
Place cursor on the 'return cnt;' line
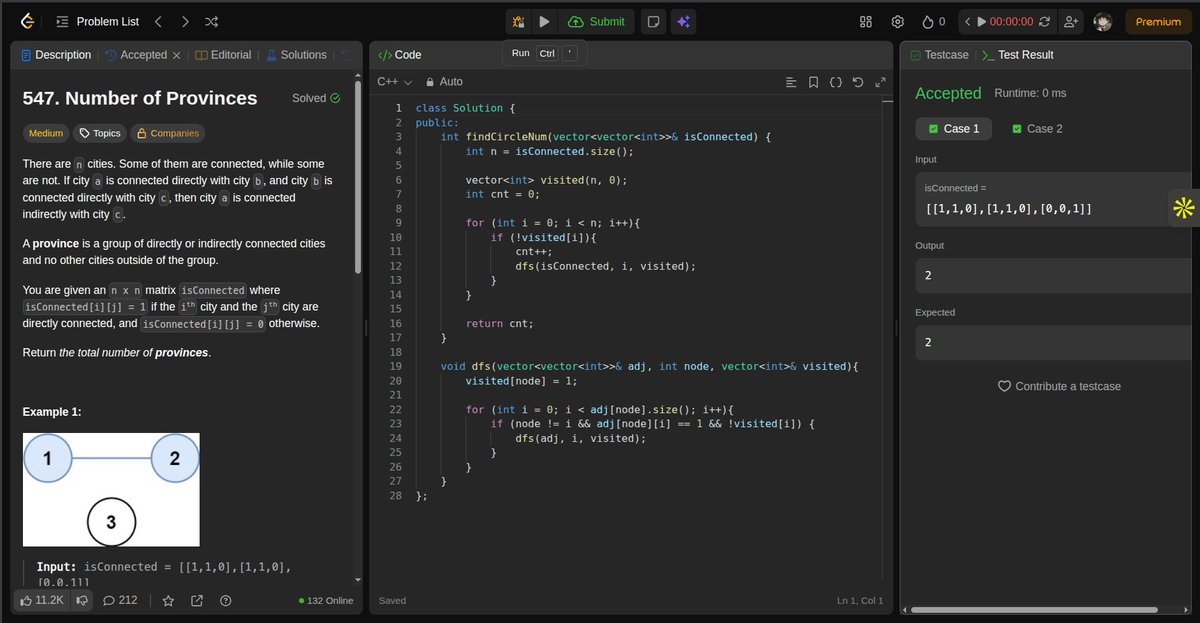(x=499, y=324)
